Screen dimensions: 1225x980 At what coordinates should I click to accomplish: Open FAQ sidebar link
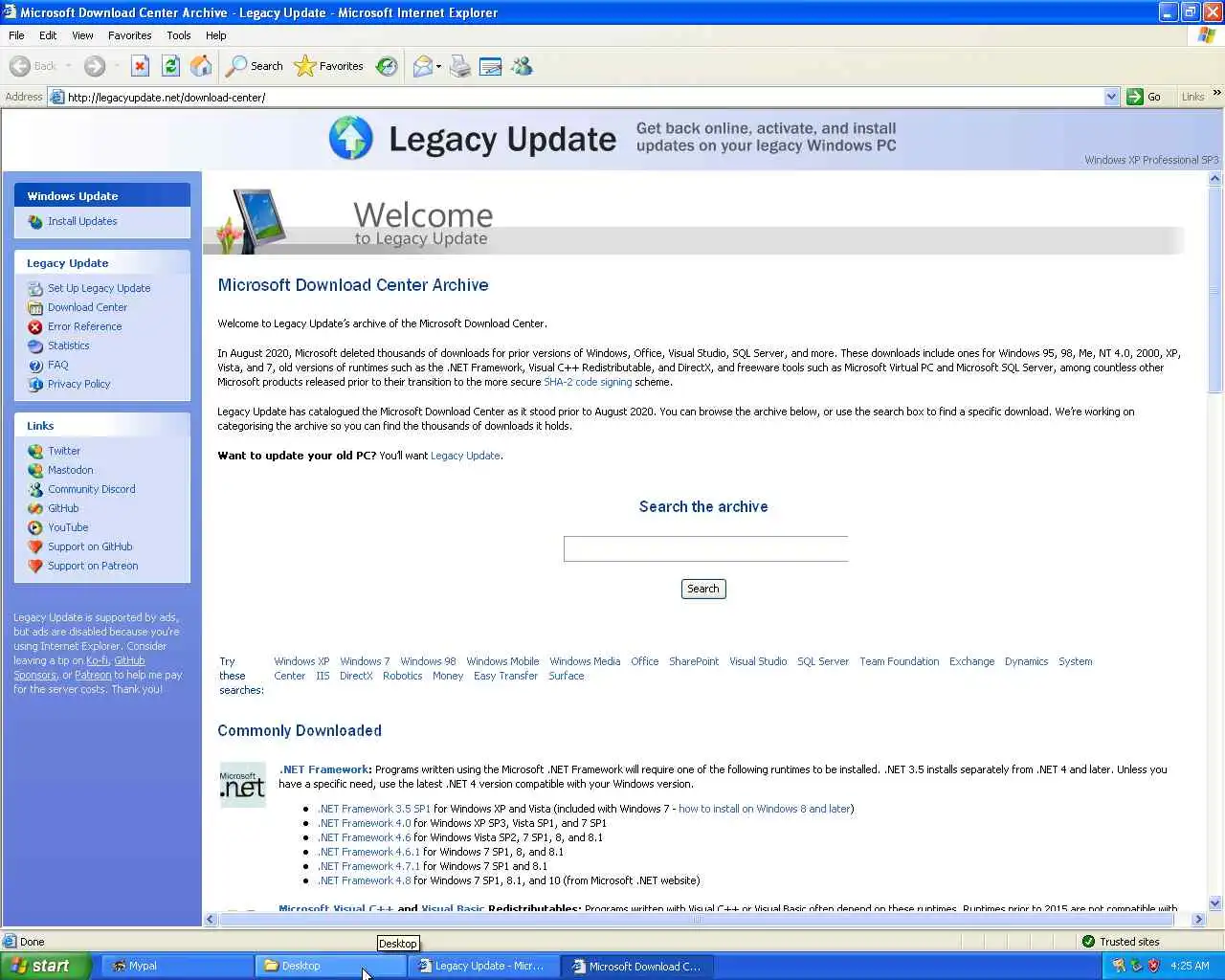(x=57, y=365)
